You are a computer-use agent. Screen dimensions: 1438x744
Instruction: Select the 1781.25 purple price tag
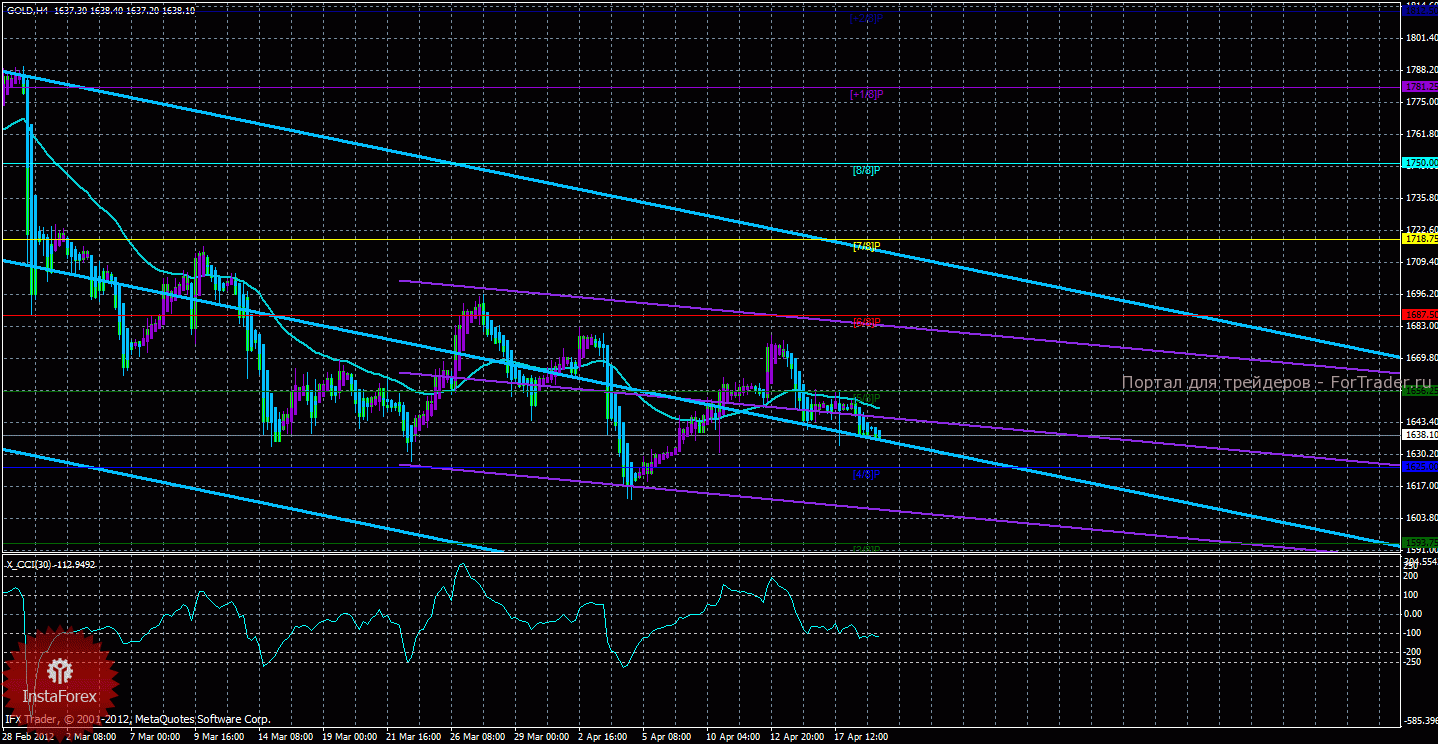(x=1420, y=87)
